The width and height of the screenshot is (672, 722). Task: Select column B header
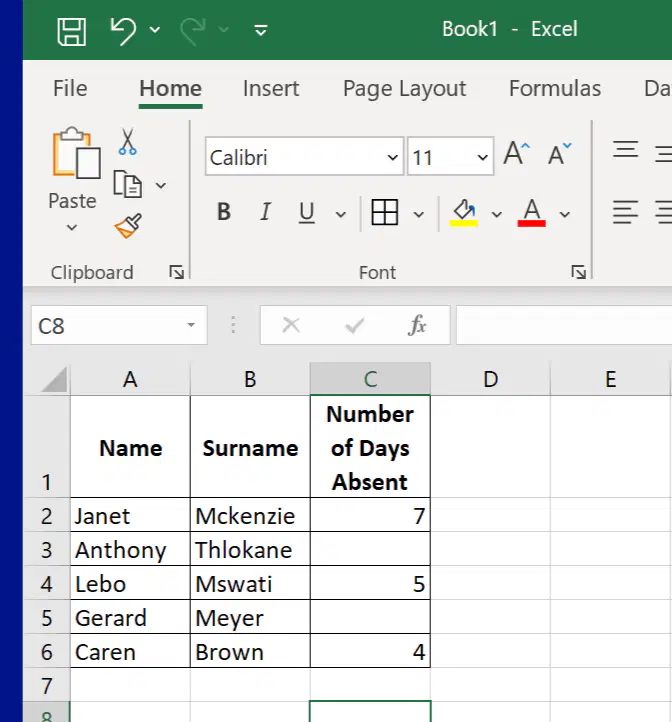tap(250, 379)
